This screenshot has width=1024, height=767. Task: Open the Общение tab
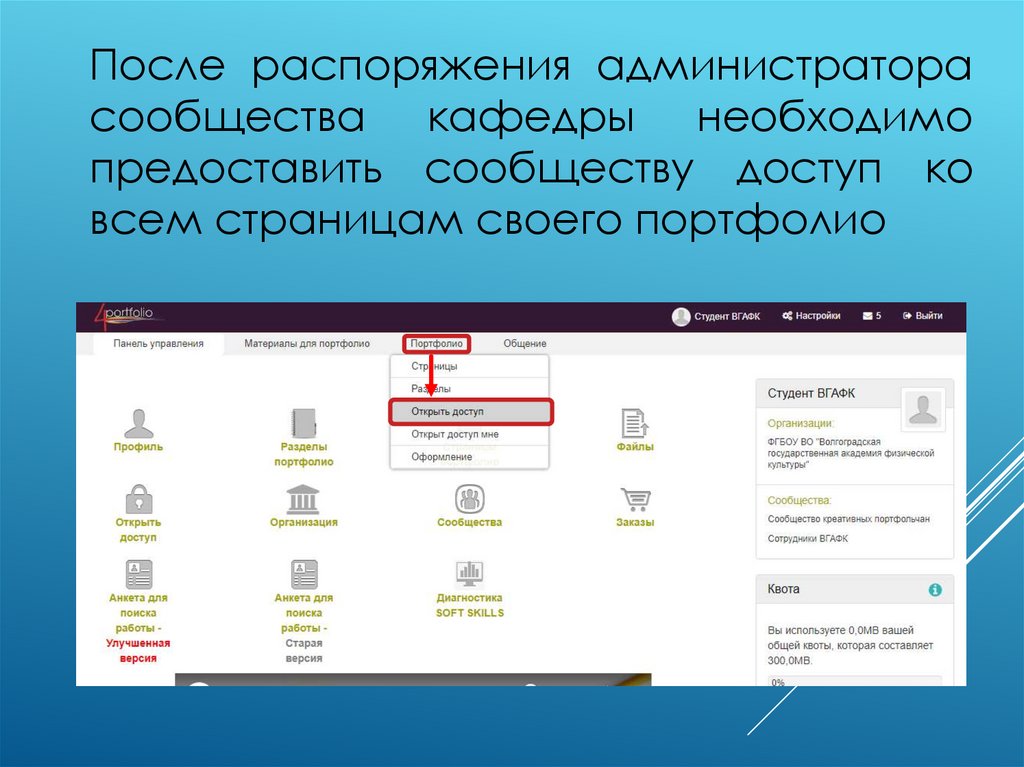click(x=524, y=344)
